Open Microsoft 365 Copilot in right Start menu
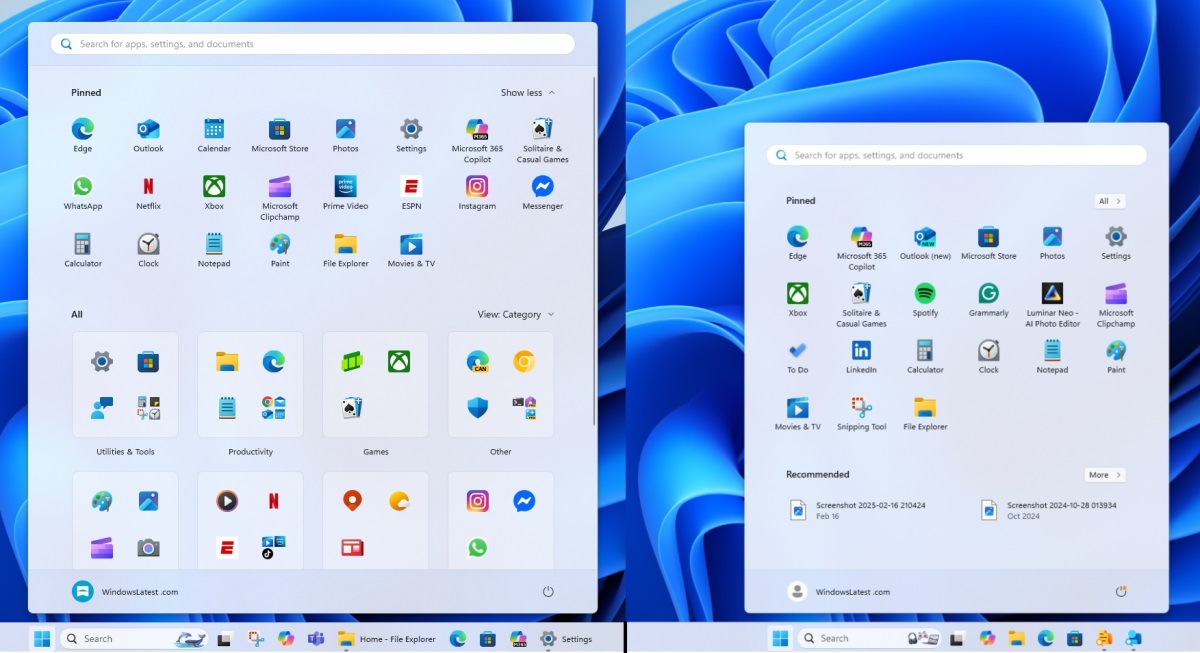The height and width of the screenshot is (653, 1200). (x=861, y=248)
